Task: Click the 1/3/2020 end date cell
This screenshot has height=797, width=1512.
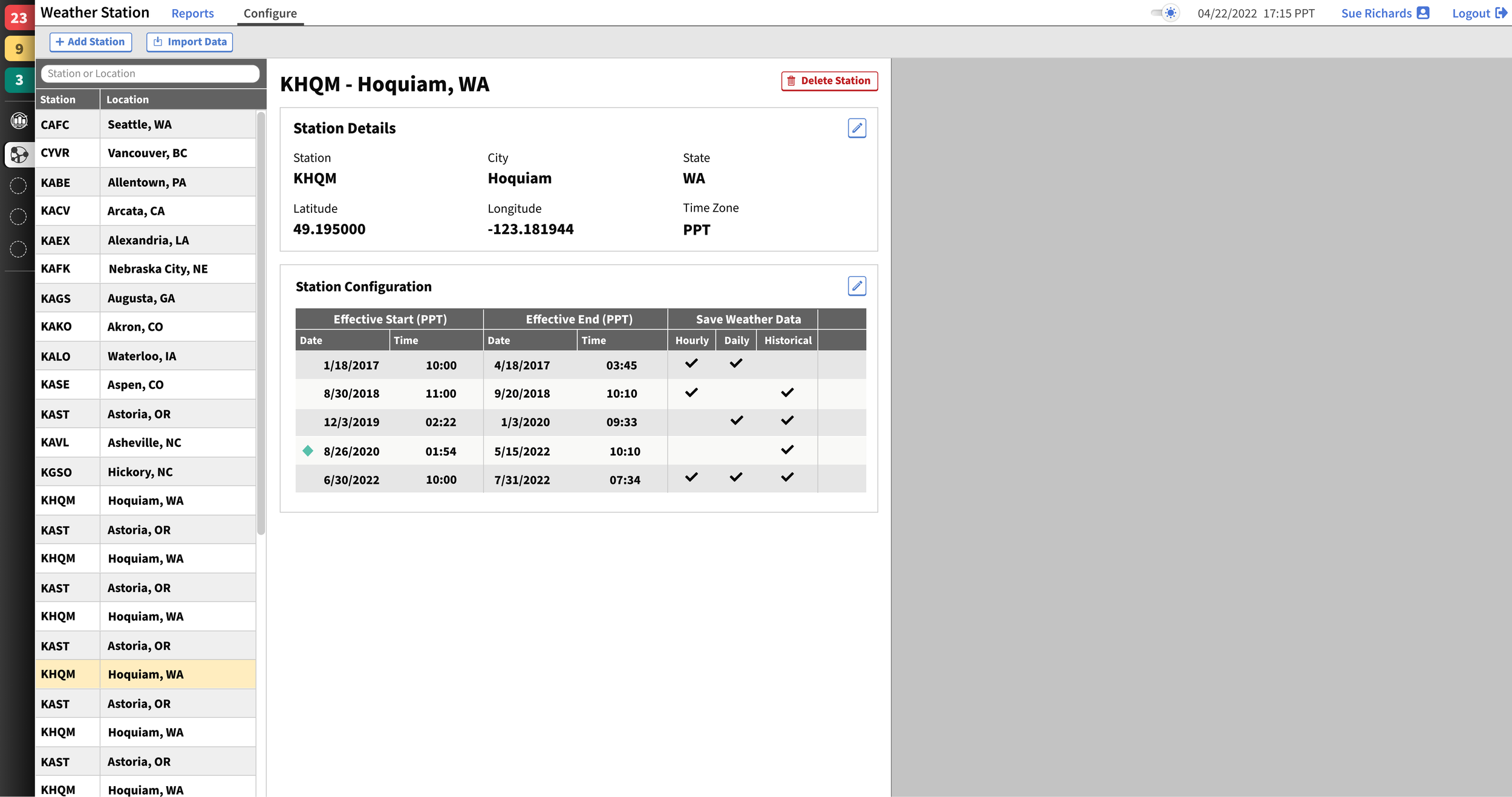Action: click(525, 422)
